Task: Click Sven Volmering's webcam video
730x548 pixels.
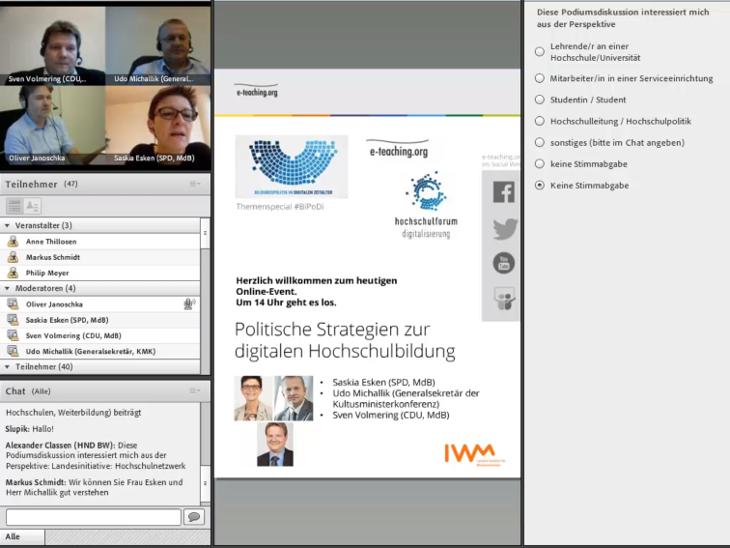Action: coord(53,45)
